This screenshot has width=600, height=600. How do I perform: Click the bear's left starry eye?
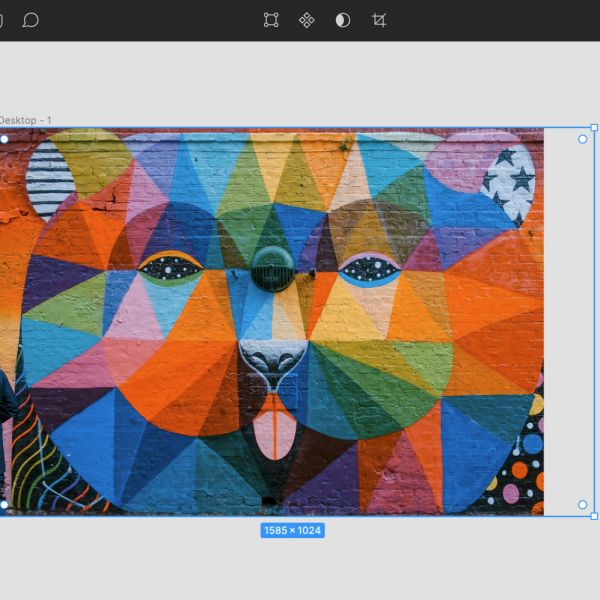click(x=166, y=267)
